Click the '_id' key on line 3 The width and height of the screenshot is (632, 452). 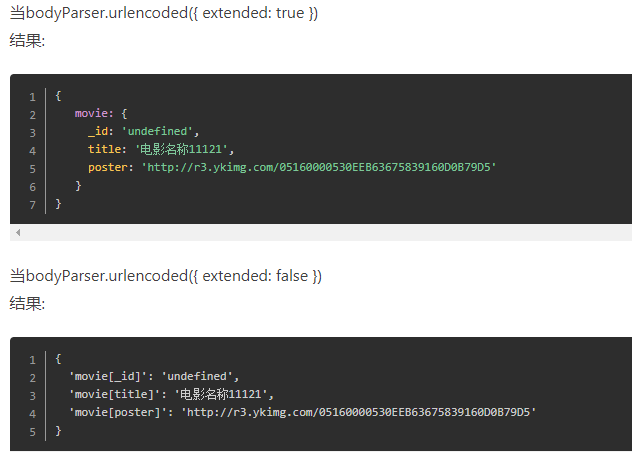click(x=98, y=131)
